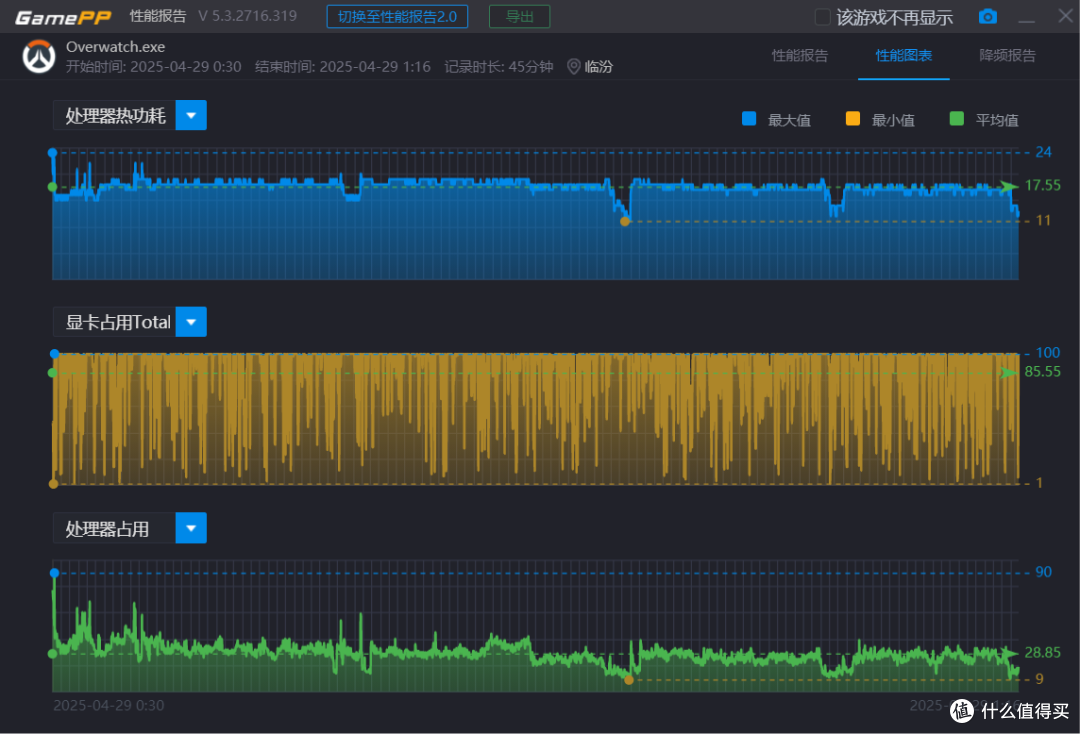Check the 该游戏不再显示 checkbox
Image resolution: width=1080 pixels, height=734 pixels.
822,17
